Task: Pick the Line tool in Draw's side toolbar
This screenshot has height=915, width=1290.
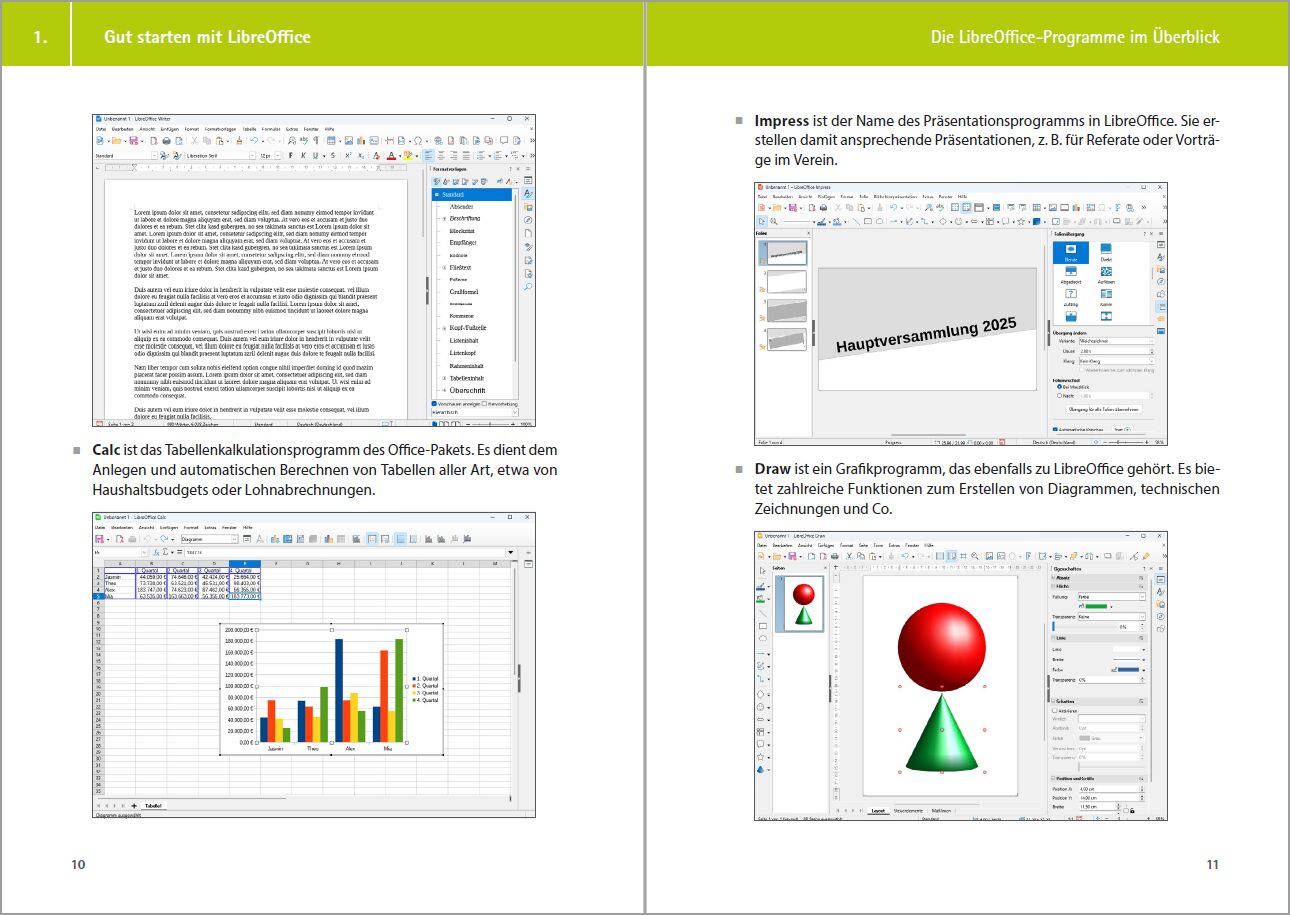Action: [x=763, y=613]
